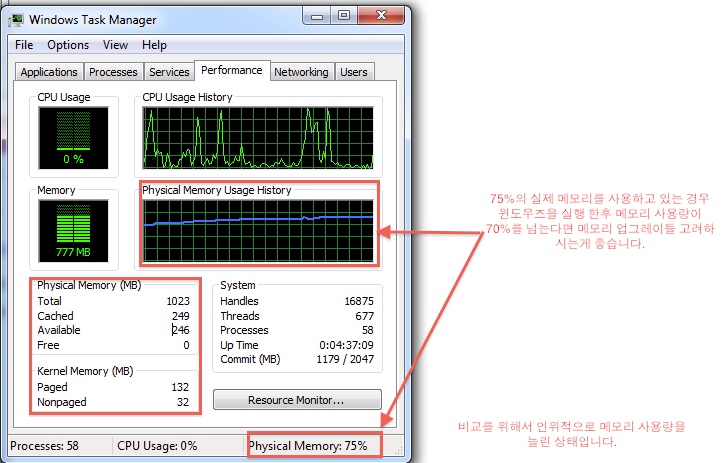Click the status bar CPU Usage: 0% entry
The image size is (727, 463).
[157, 446]
